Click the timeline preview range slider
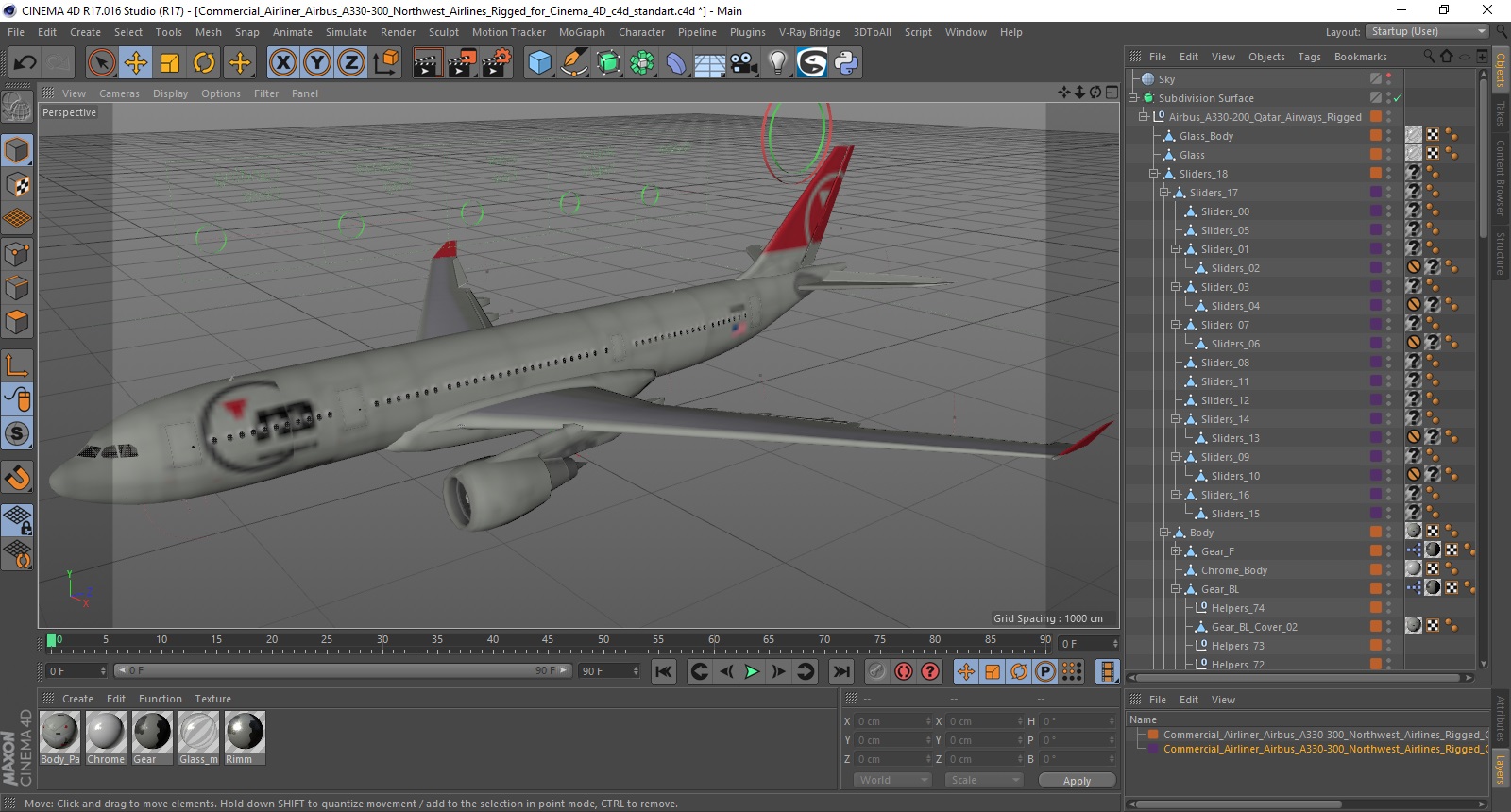Viewport: 1511px width, 812px height. pos(343,670)
